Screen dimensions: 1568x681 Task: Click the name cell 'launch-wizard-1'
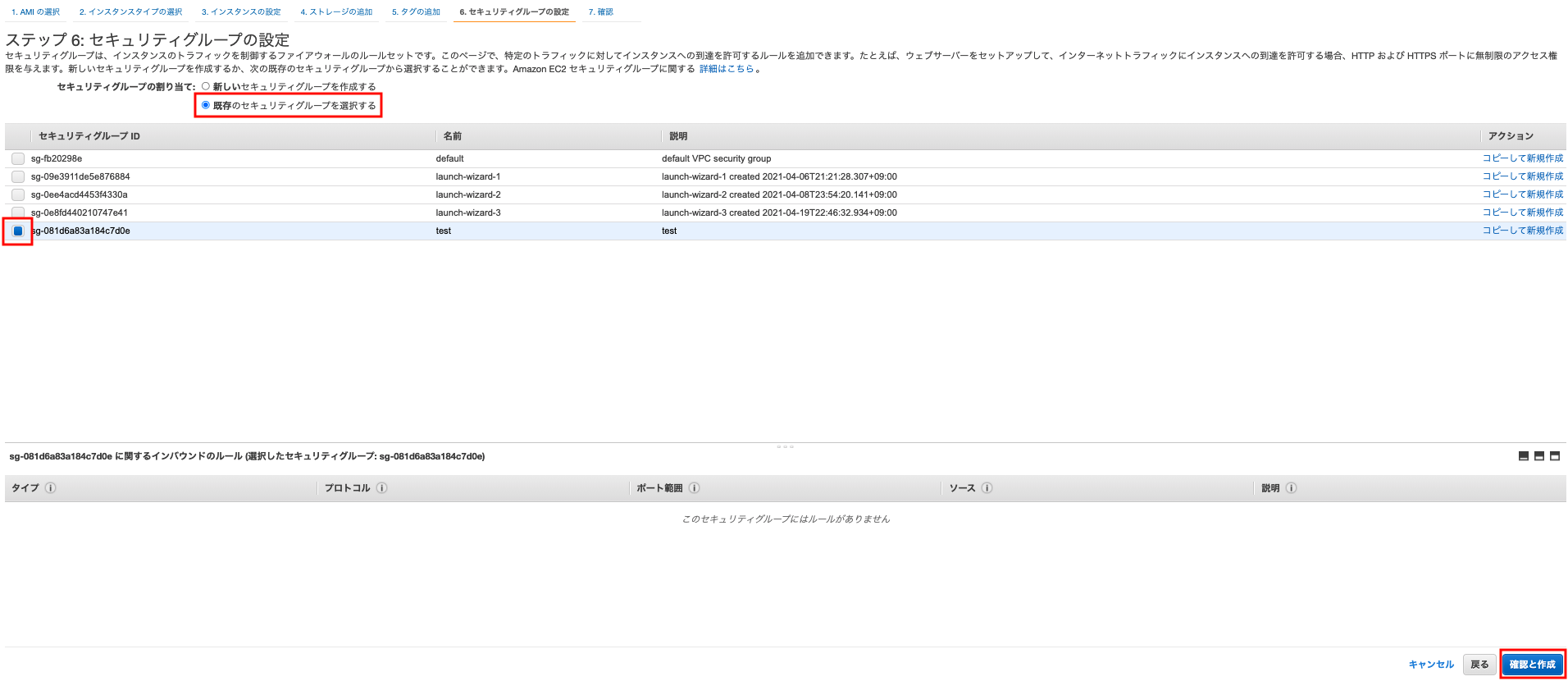point(468,176)
